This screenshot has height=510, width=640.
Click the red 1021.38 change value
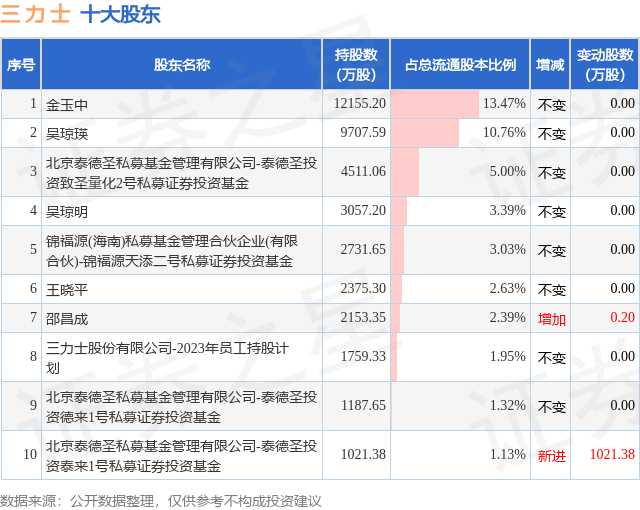(x=612, y=454)
